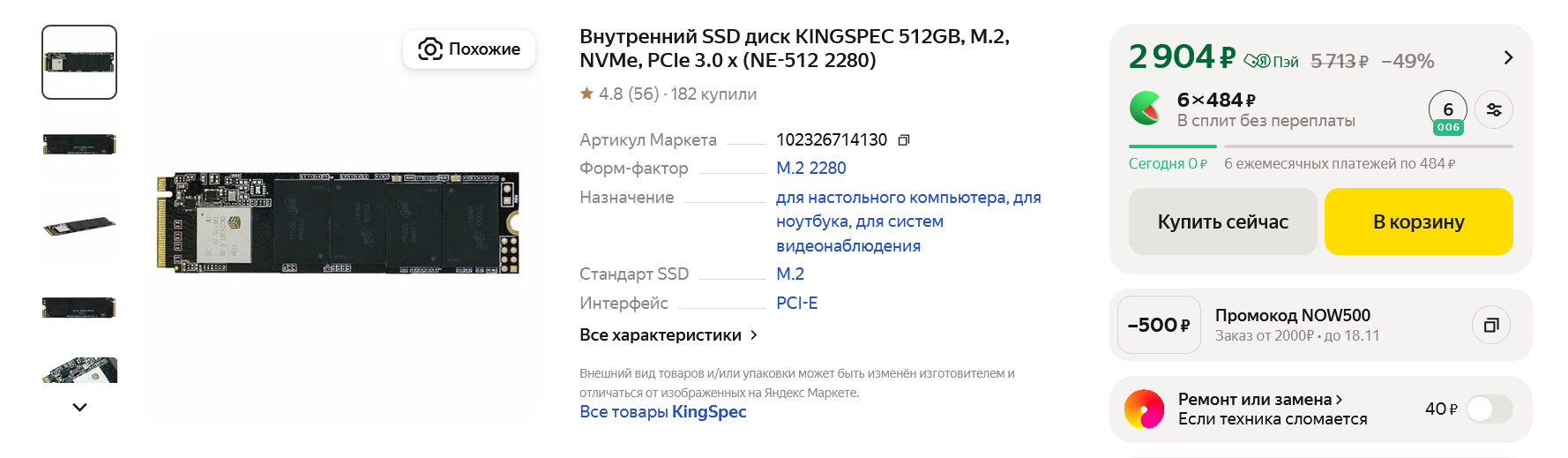Select the third angled SSD thumbnail
Image resolution: width=1568 pixels, height=458 pixels.
tap(79, 227)
